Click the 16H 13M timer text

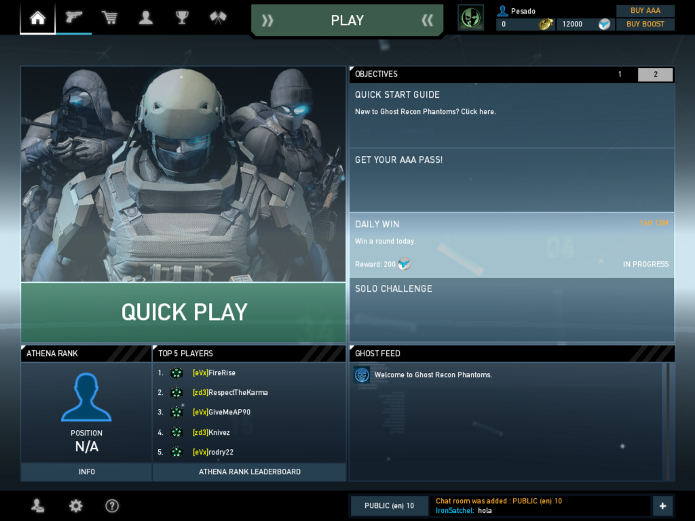pos(654,223)
